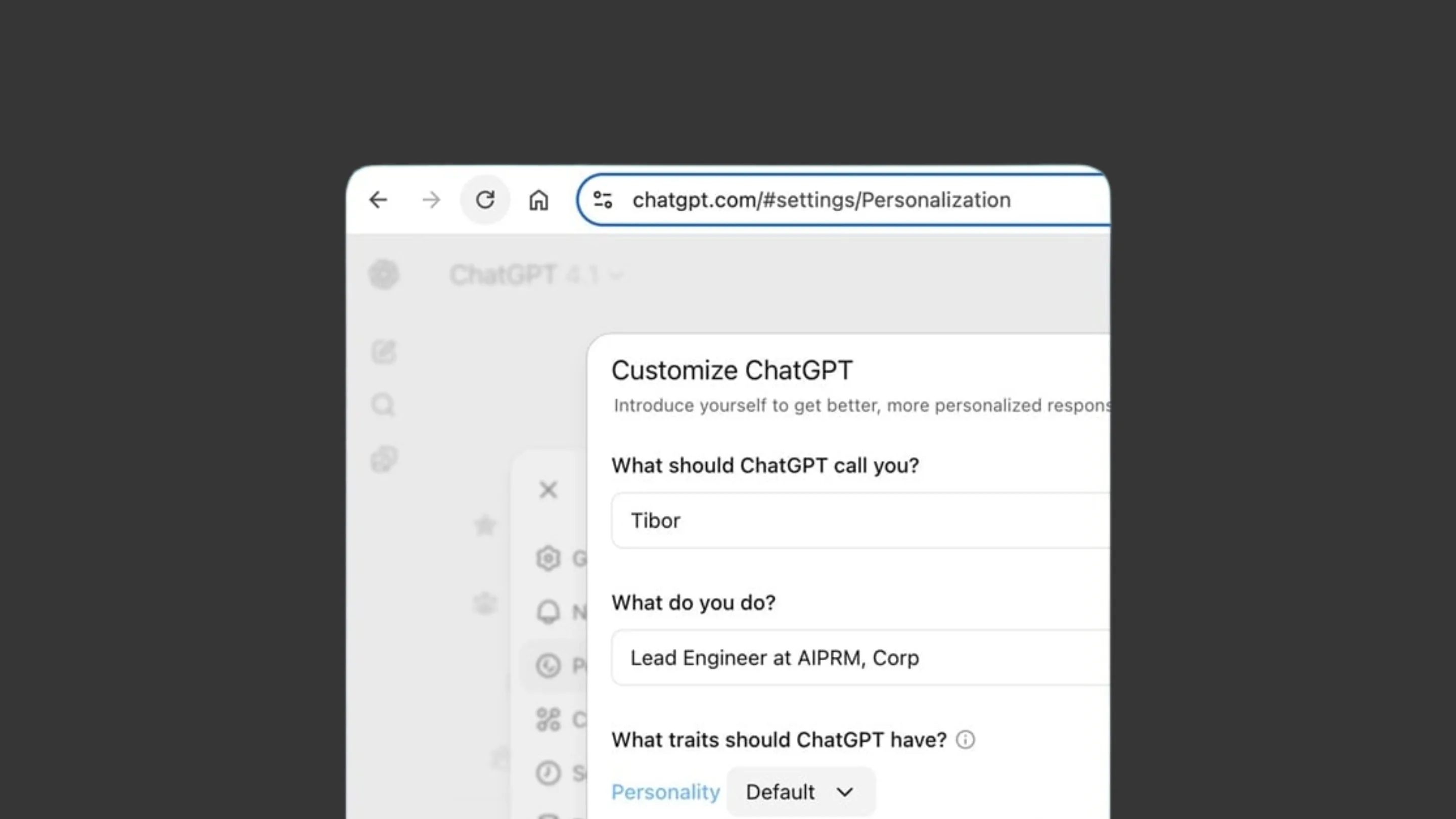Screen dimensions: 1456x819
Task: Open the Personalization settings tab
Action: coord(548,665)
